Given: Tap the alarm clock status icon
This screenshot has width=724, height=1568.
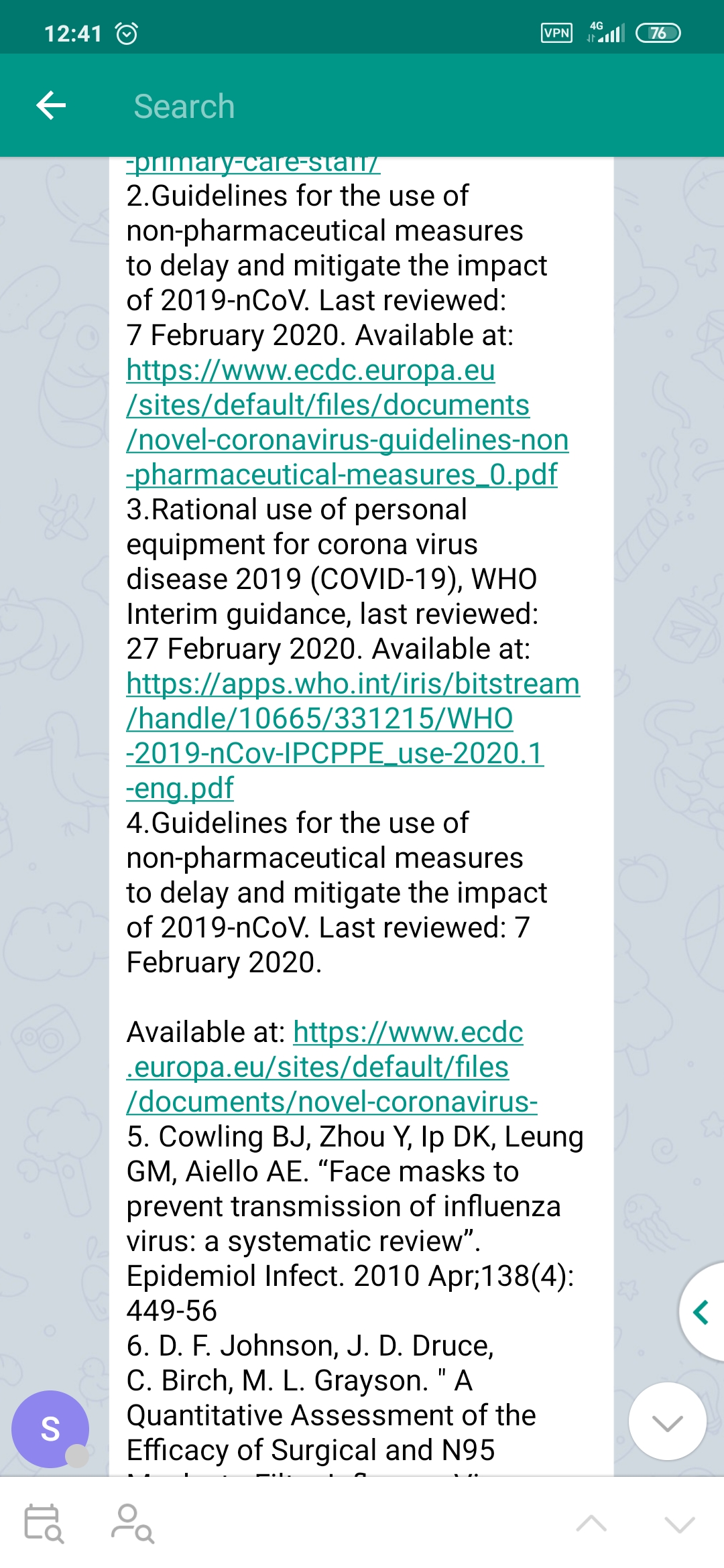Looking at the screenshot, I should (127, 33).
